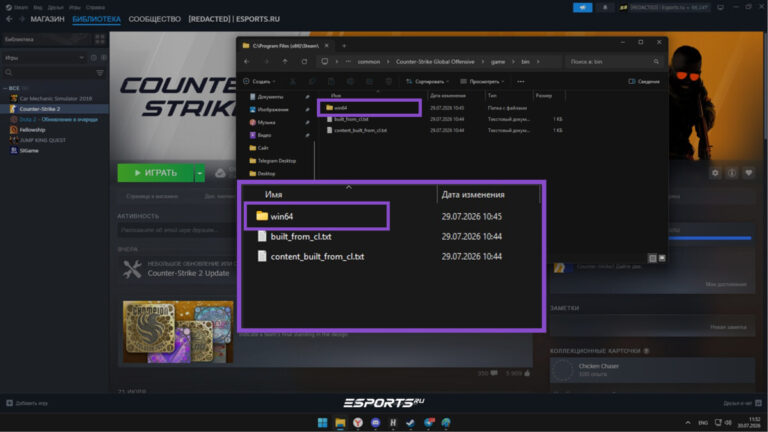Open the Вид menu in Steam

tap(37, 7)
